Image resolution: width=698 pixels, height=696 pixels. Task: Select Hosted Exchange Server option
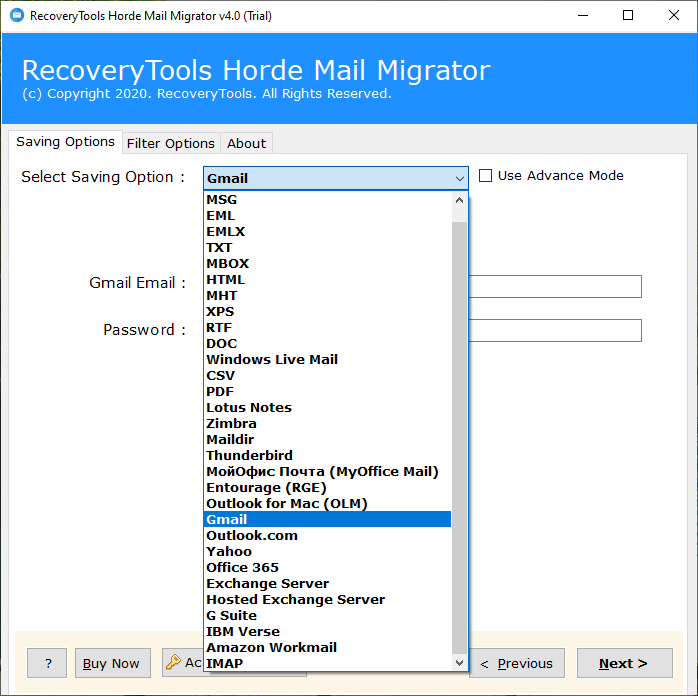point(328,600)
